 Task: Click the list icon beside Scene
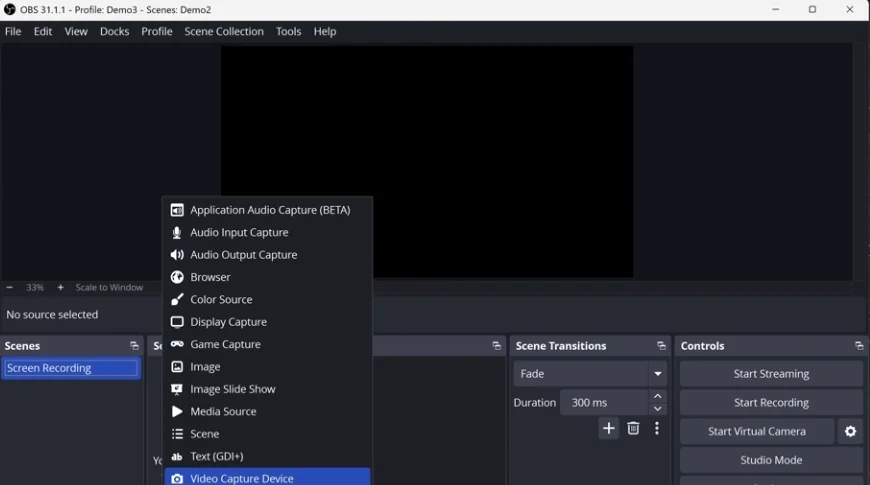[177, 434]
